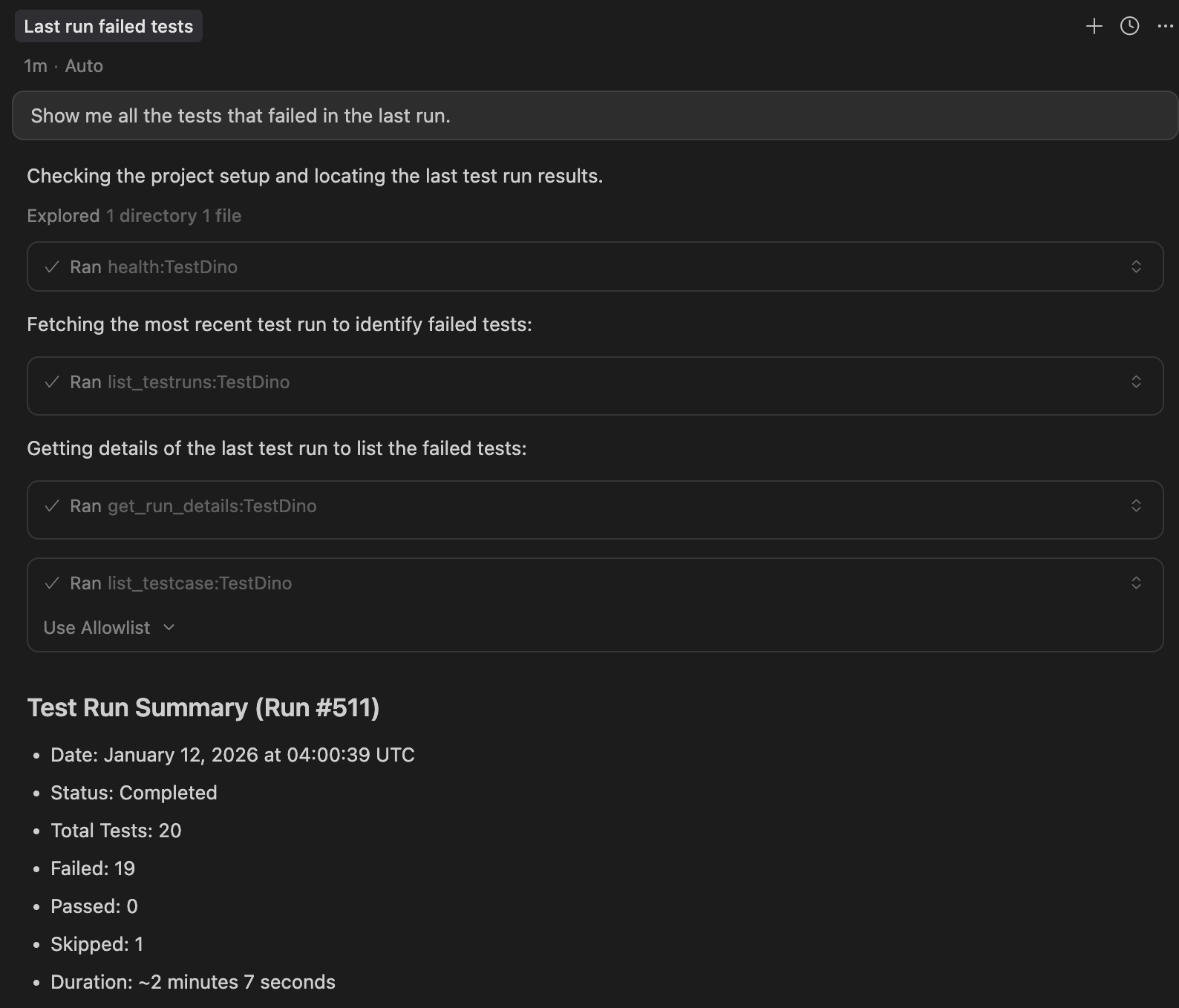
Task: Expand the get_run_details:TestDino tool output
Action: click(x=1136, y=505)
